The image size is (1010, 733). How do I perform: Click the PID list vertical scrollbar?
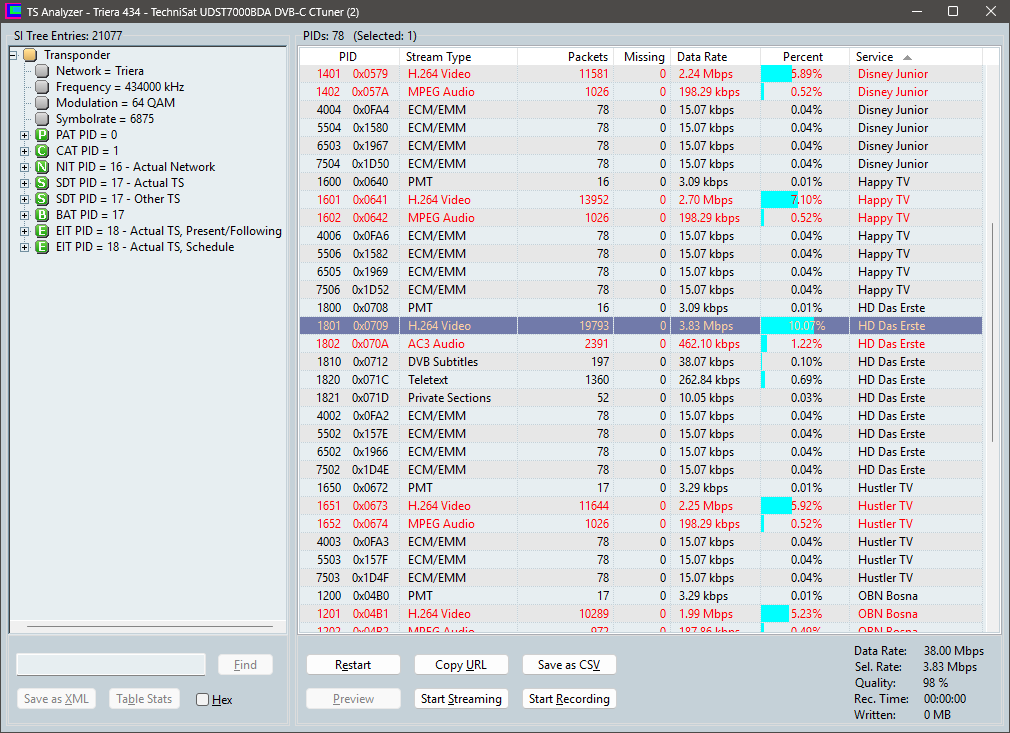(x=992, y=332)
